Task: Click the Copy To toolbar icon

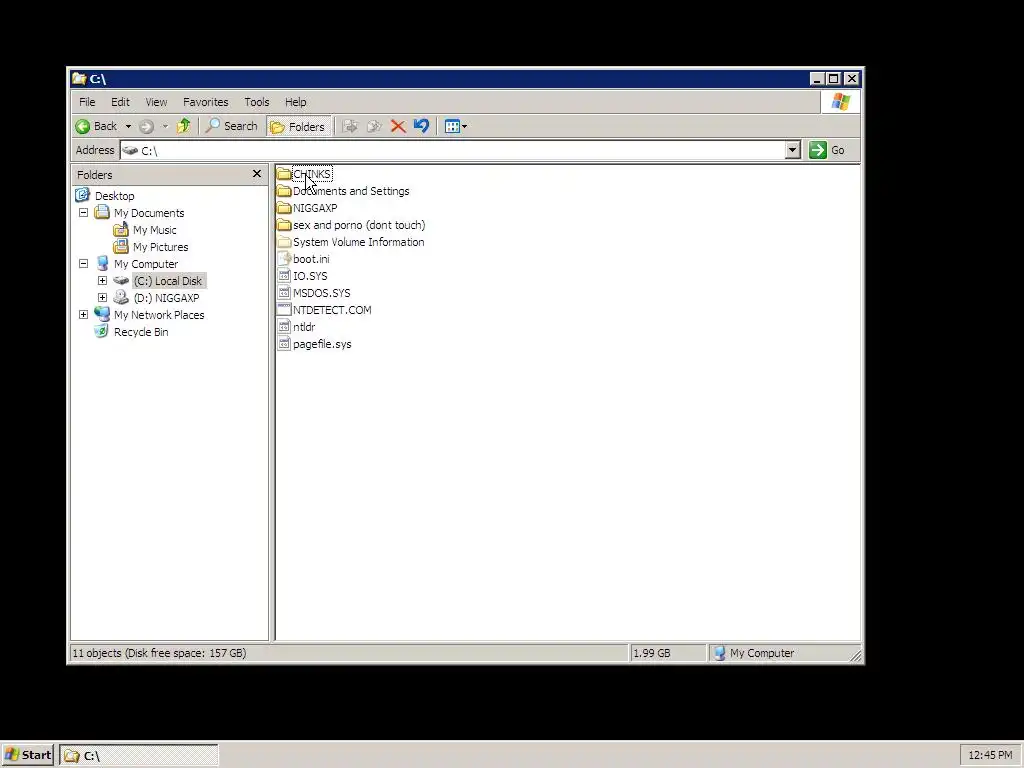Action: click(374, 126)
